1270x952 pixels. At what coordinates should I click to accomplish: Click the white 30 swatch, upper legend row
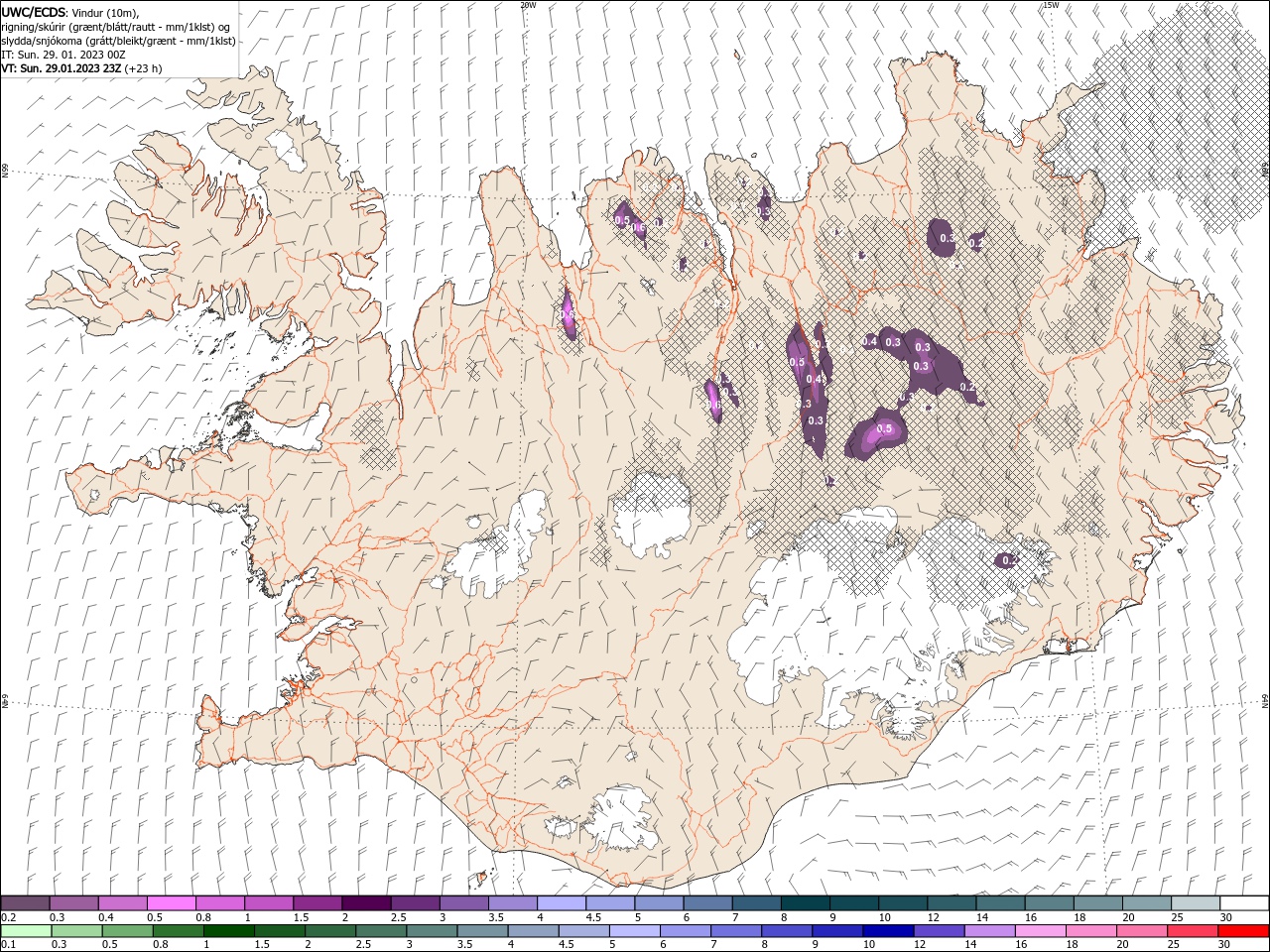tap(1243, 902)
